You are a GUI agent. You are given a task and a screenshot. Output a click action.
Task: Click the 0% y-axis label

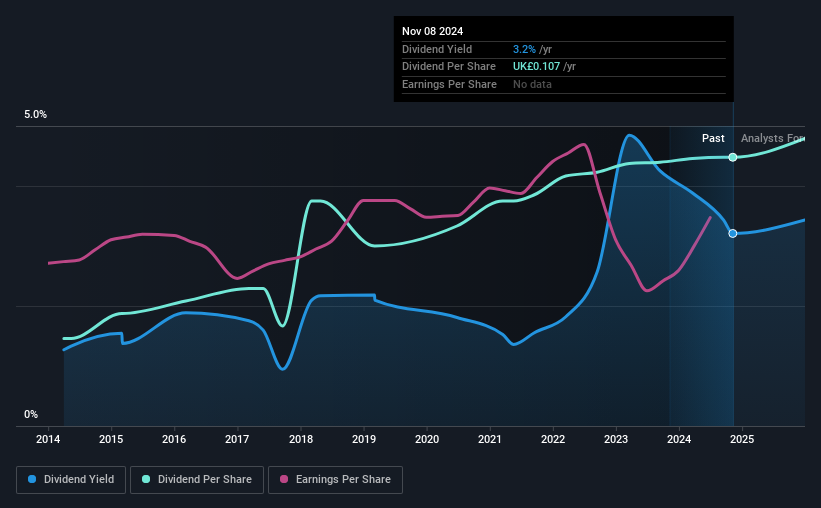click(x=31, y=414)
